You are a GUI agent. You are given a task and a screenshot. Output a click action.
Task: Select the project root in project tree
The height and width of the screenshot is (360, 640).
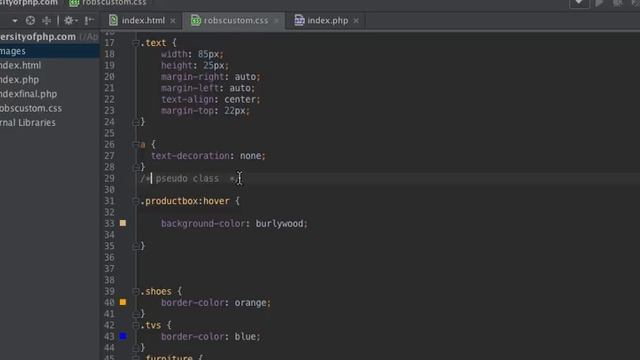tap(49, 37)
